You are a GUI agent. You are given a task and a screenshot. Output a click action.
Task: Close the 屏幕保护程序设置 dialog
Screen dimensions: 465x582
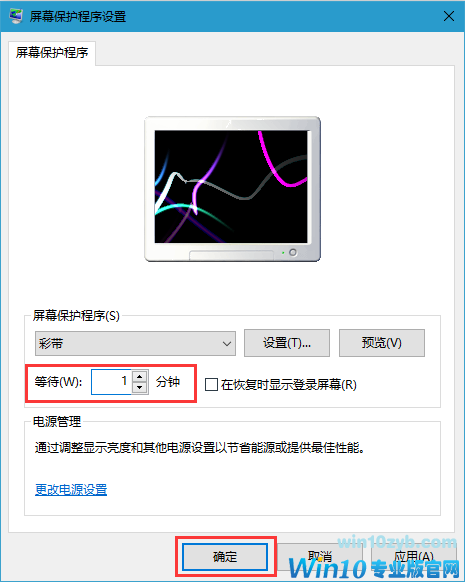coord(449,16)
